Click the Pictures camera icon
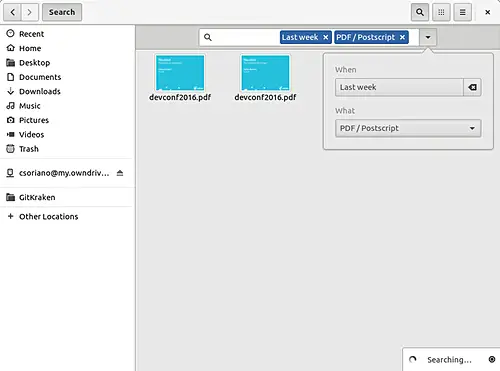This screenshot has width=500, height=371. point(11,120)
